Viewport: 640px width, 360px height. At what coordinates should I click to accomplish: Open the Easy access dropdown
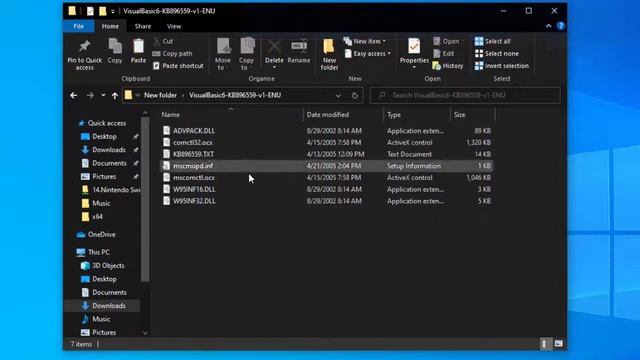[368, 53]
